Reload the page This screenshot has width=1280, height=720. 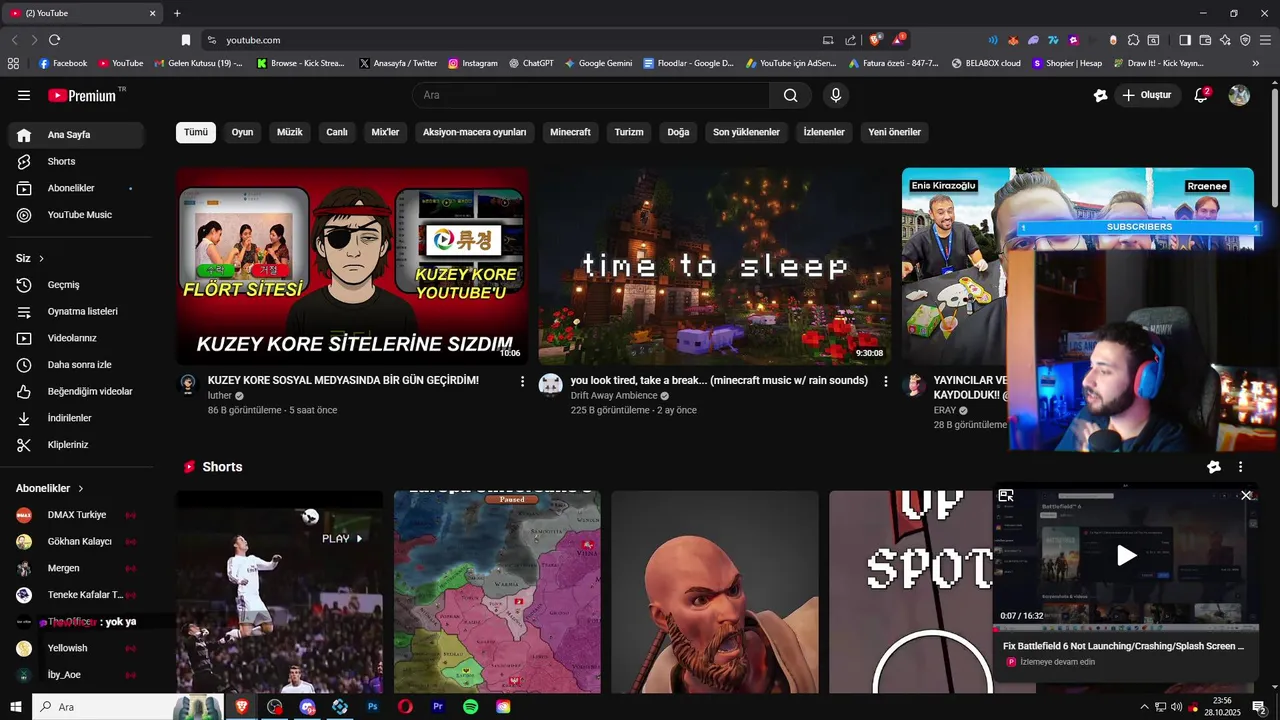[54, 40]
